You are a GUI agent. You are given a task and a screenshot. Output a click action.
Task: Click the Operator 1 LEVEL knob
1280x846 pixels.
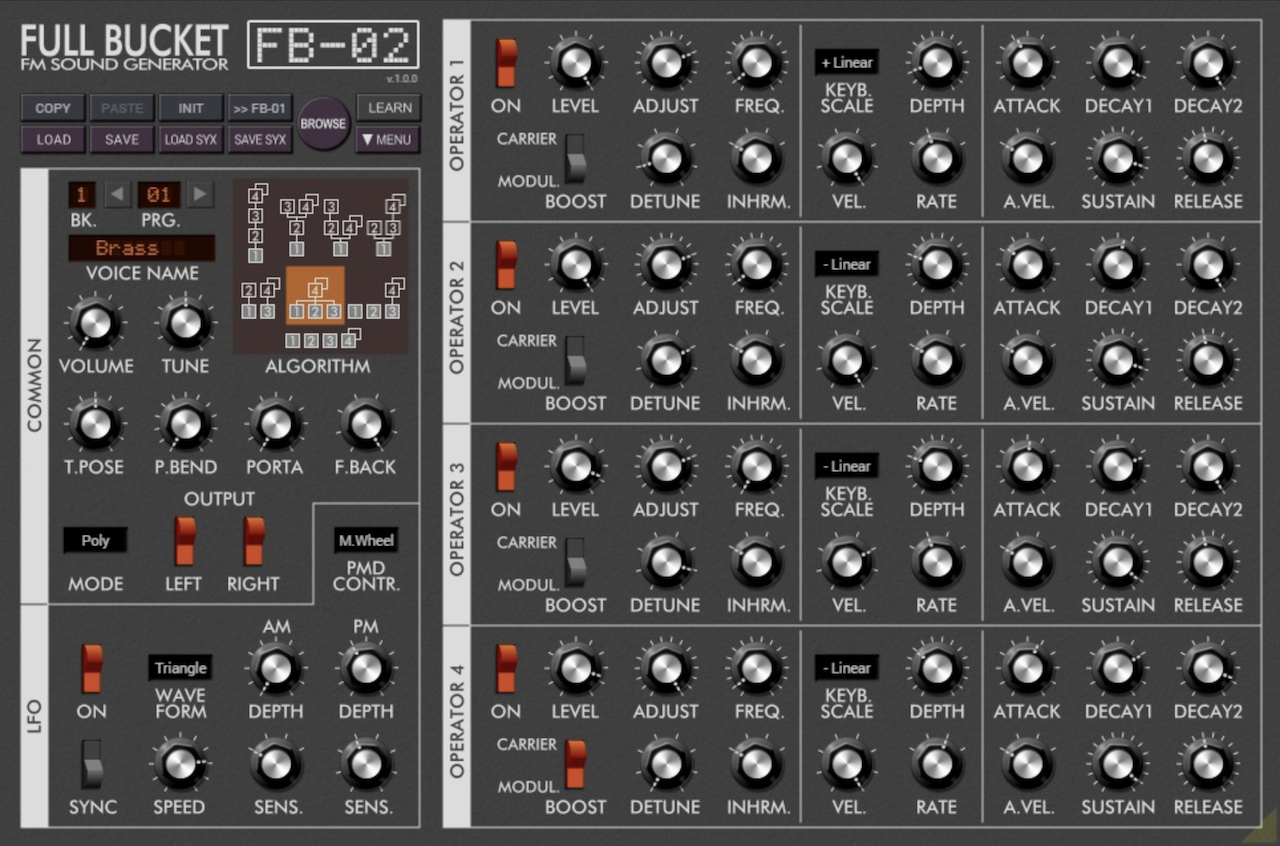[575, 63]
